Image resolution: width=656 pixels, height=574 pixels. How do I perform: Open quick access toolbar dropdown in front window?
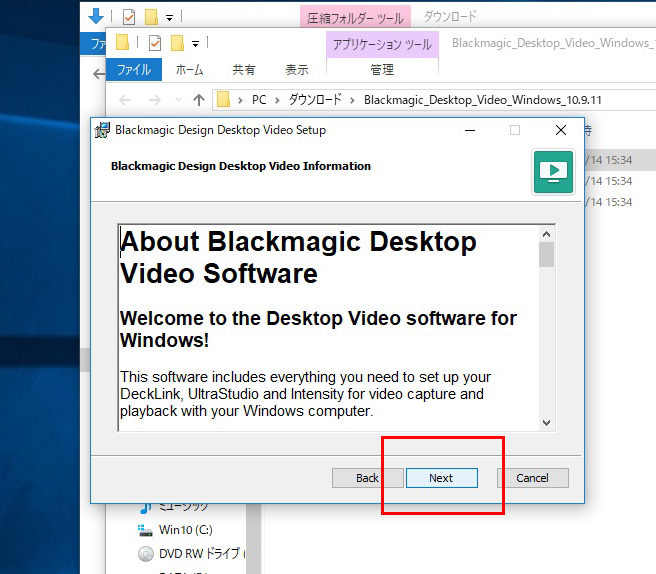195,44
